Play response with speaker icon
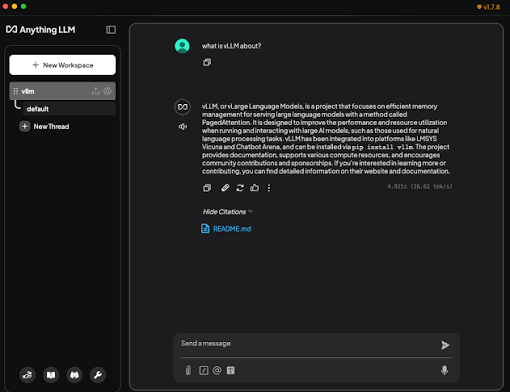Screen dimensions: 510x392 pyautogui.click(x=183, y=127)
